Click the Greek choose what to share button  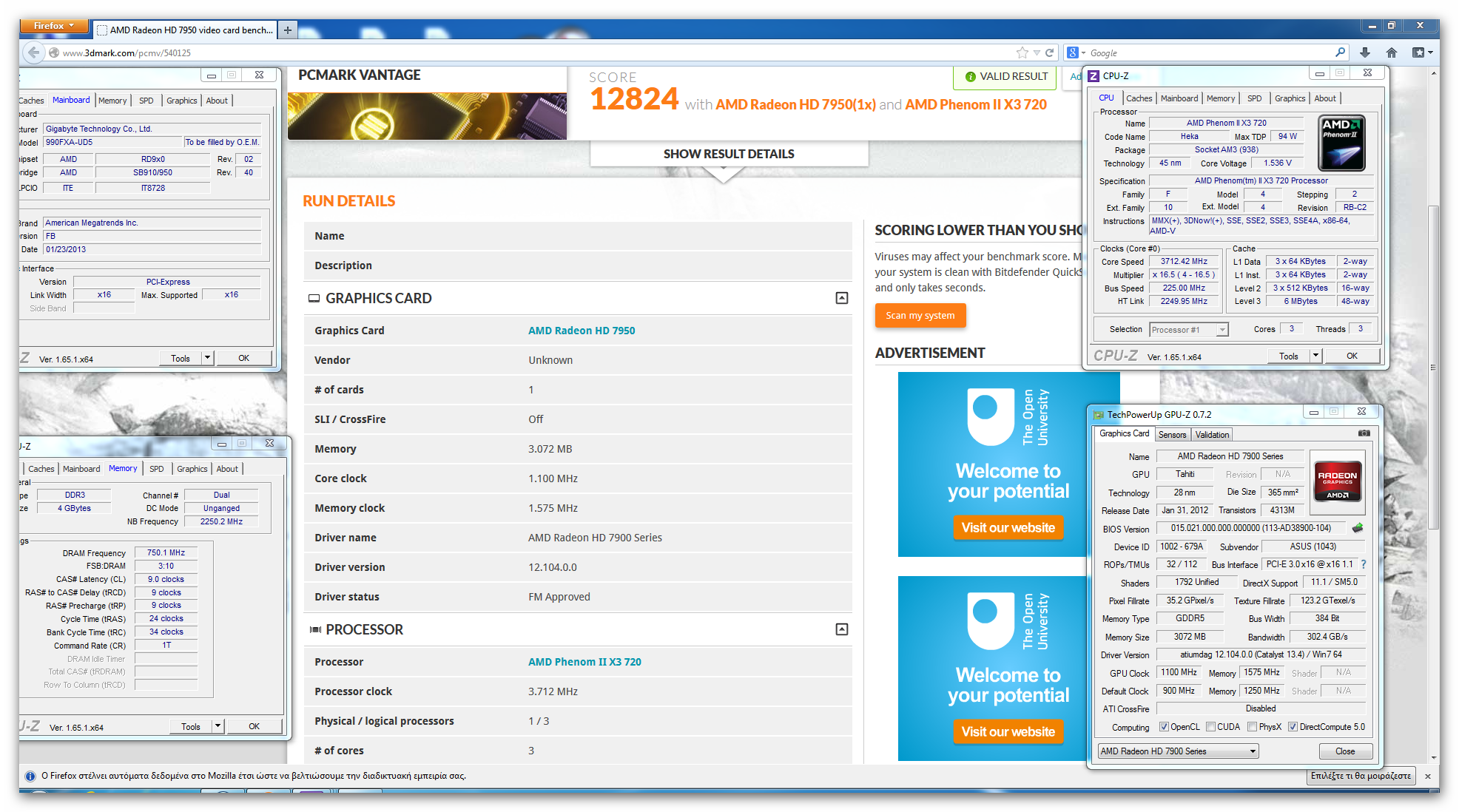1361,776
